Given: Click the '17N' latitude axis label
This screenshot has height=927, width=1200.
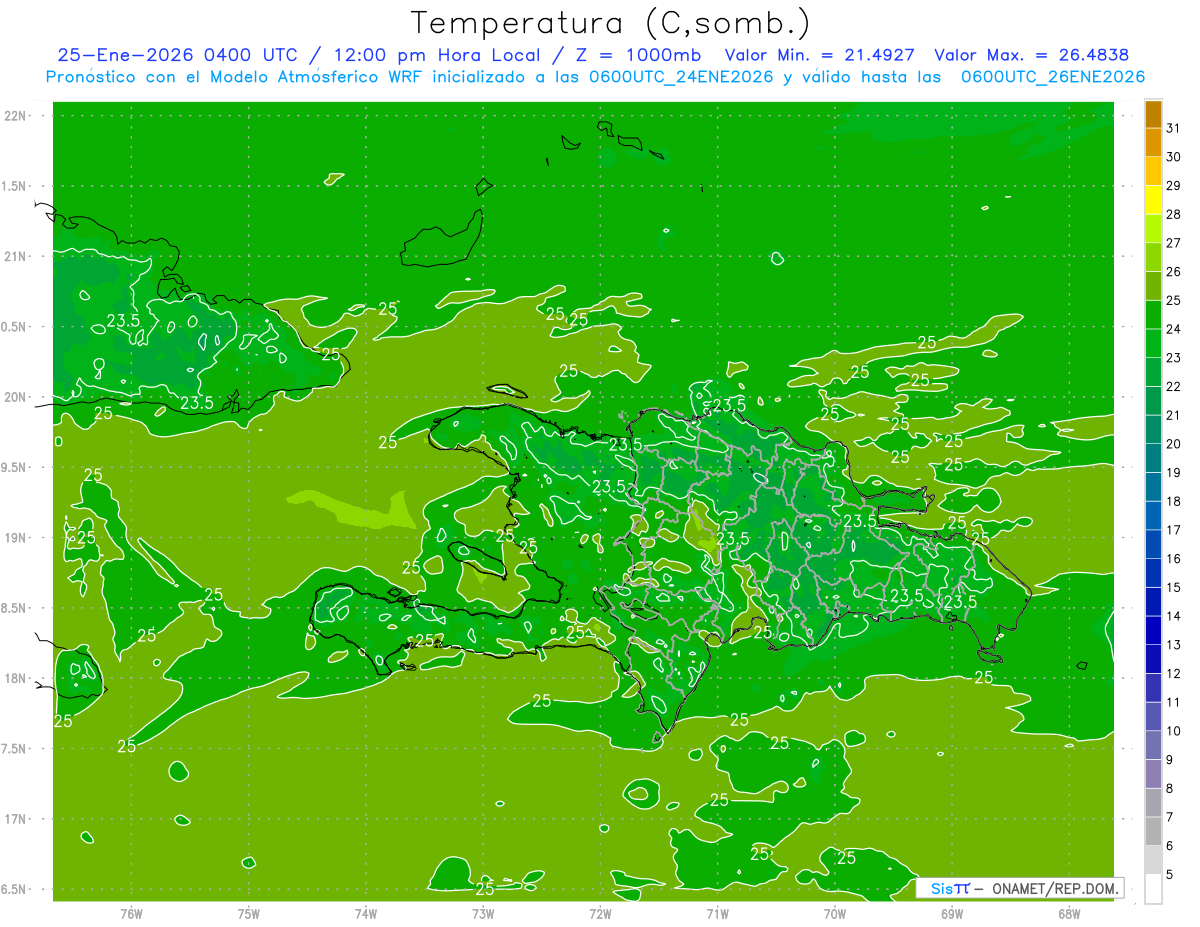Looking at the screenshot, I should (x=15, y=819).
